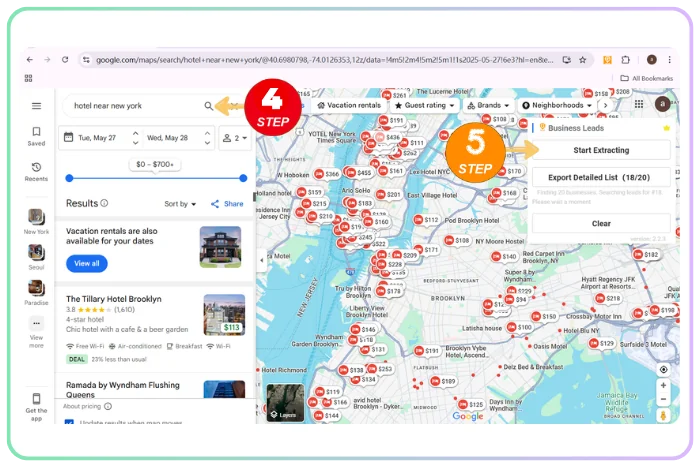Click the Share link
This screenshot has width=700, height=471.
tap(227, 204)
